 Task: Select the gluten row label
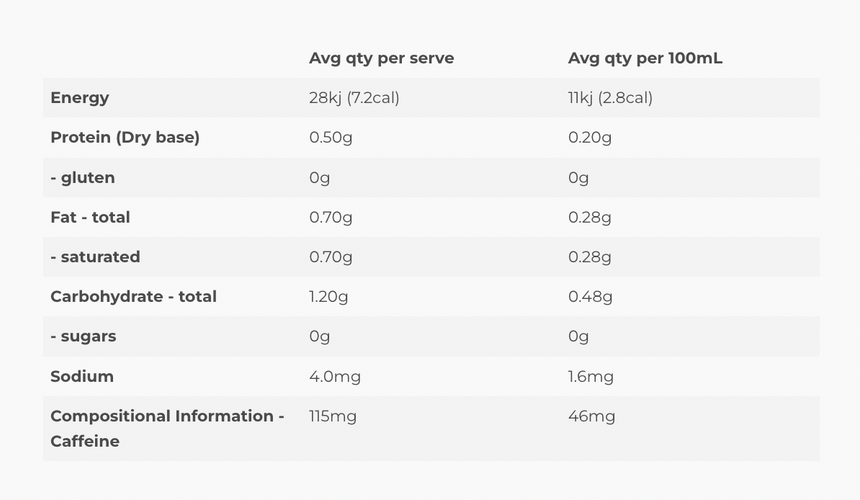[x=83, y=178]
